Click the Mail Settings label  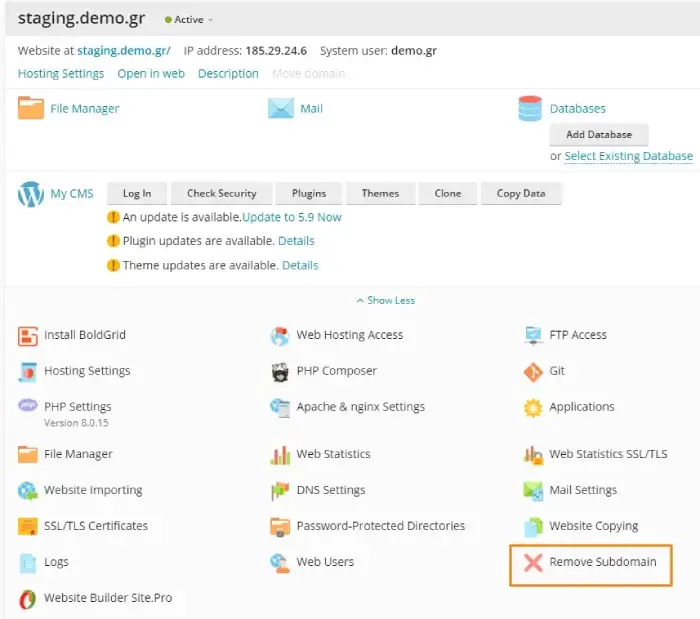[x=583, y=490]
